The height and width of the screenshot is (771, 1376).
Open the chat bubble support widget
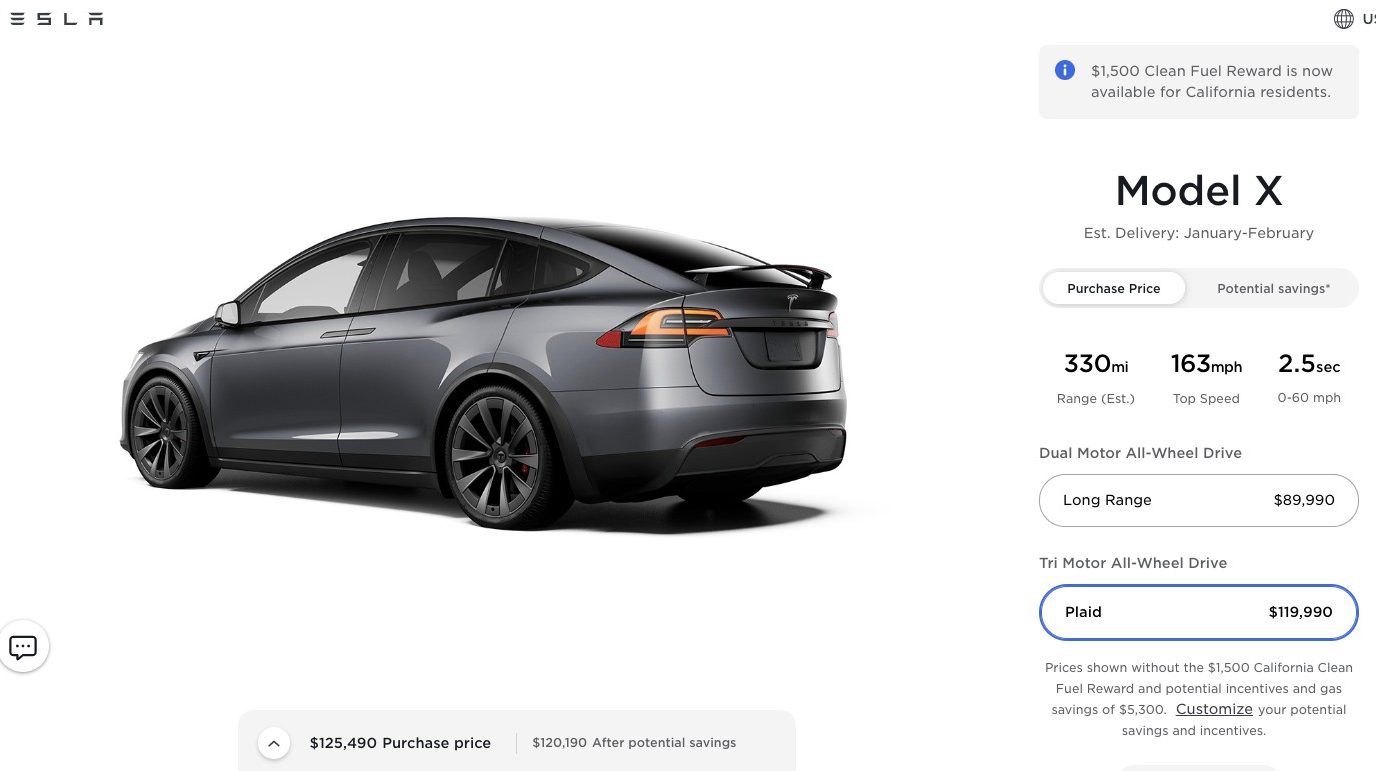point(23,647)
